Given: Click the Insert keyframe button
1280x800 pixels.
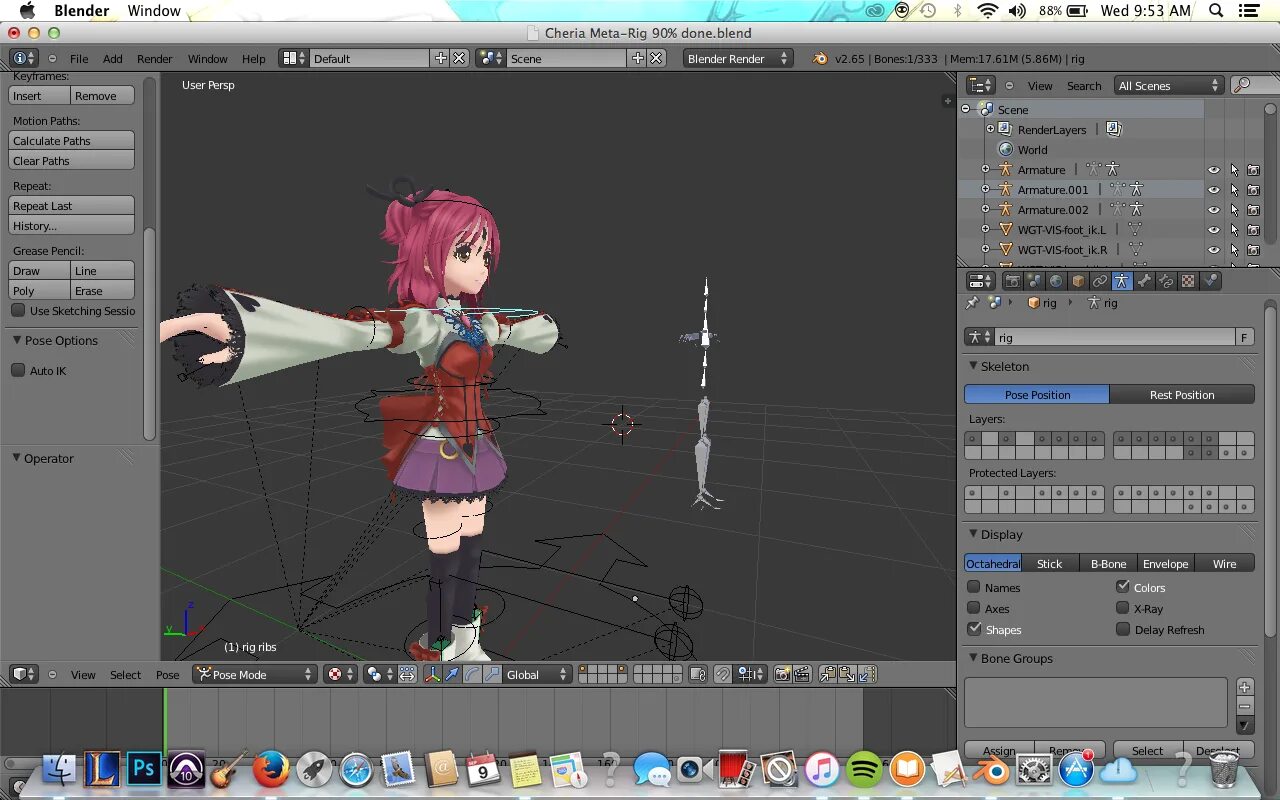Looking at the screenshot, I should (39, 96).
